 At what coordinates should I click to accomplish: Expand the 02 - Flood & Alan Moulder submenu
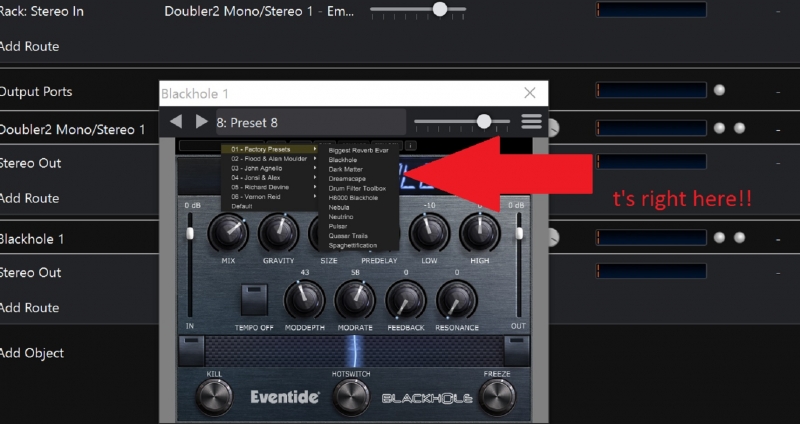(268, 159)
